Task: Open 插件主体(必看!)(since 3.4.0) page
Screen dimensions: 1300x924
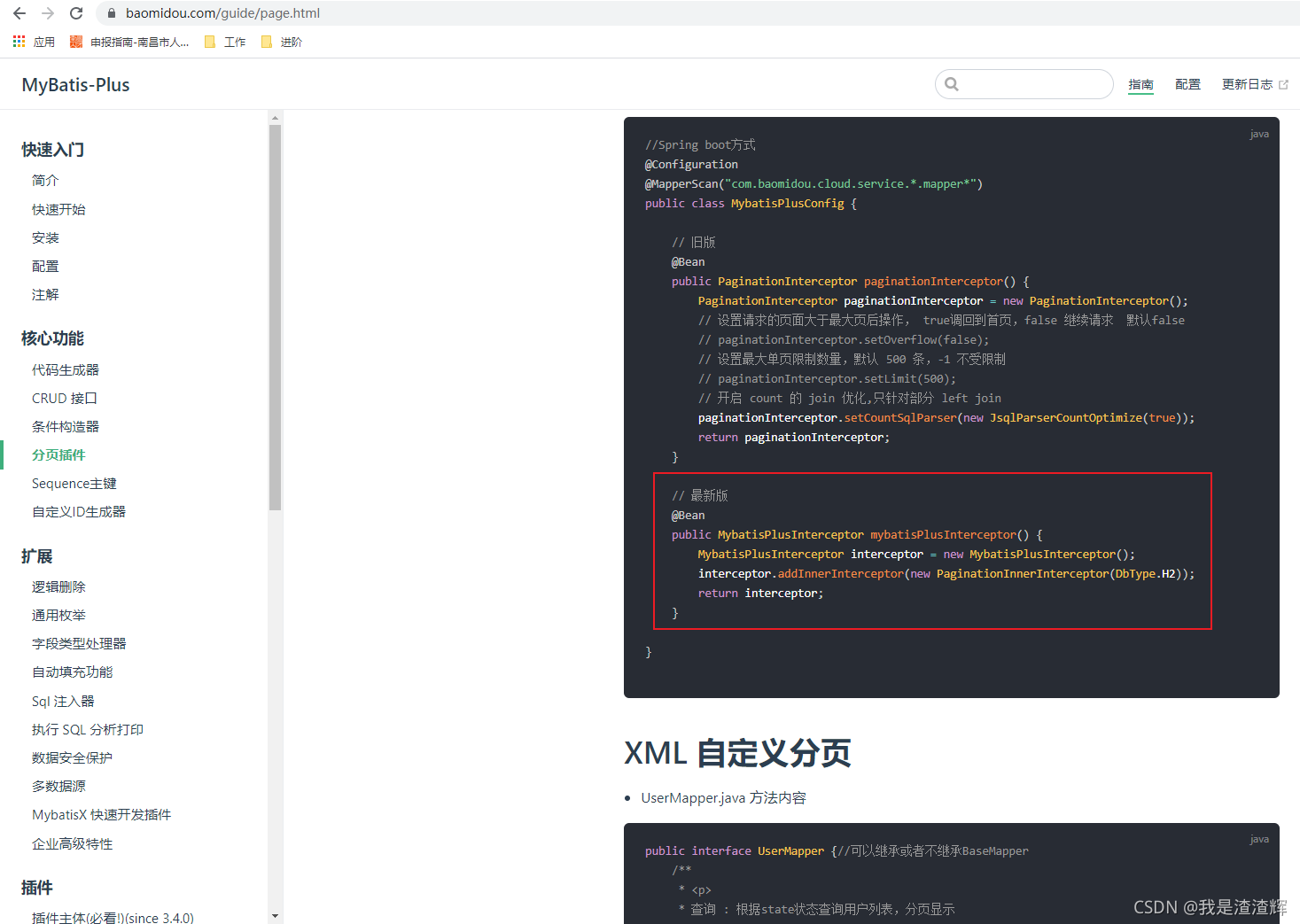Action: pyautogui.click(x=113, y=917)
